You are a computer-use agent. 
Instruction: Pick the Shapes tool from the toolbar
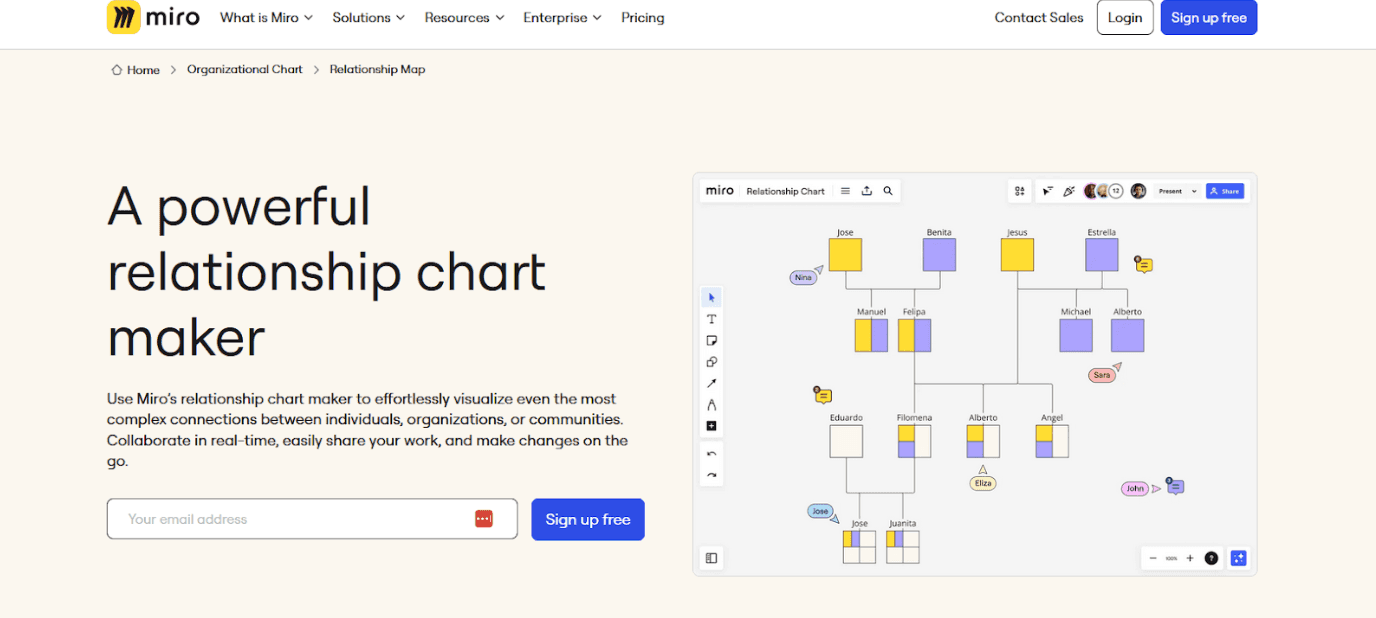point(711,361)
